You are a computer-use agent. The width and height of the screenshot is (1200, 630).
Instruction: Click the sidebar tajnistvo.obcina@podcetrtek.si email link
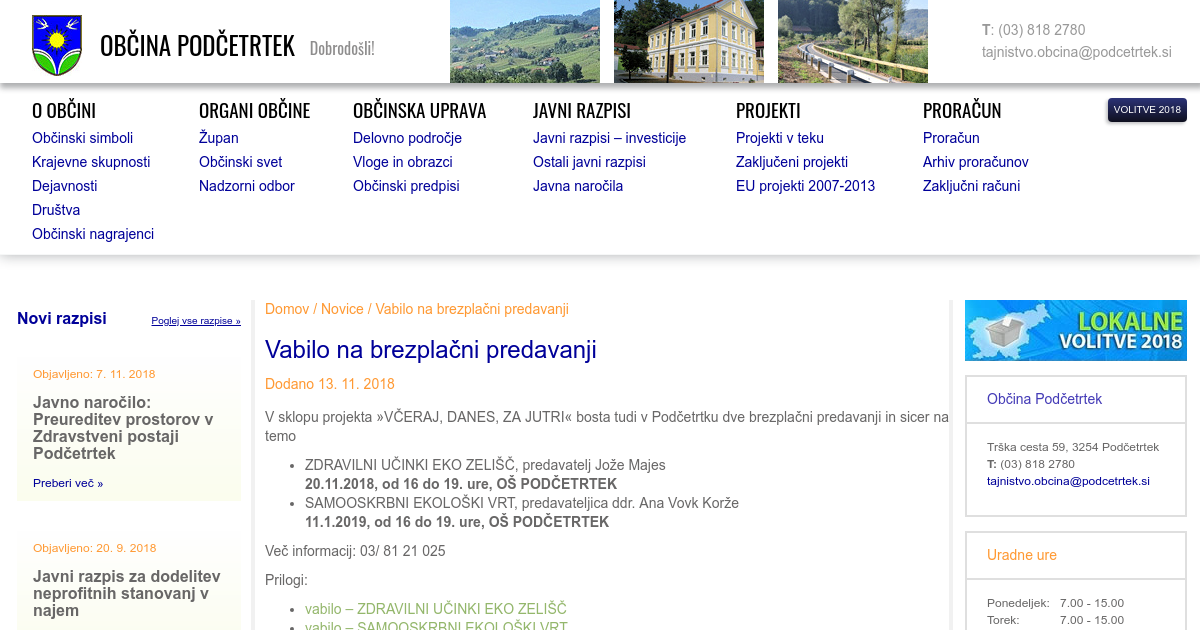point(1068,481)
